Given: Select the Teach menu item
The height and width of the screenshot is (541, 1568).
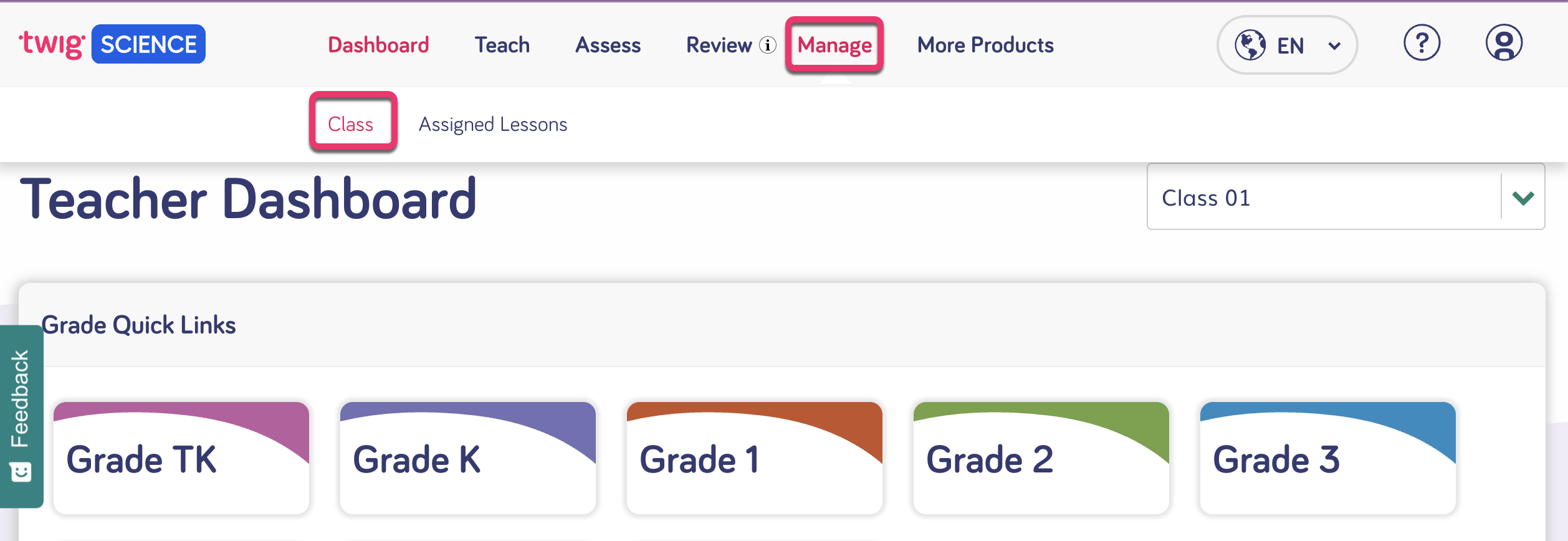Looking at the screenshot, I should tap(502, 45).
